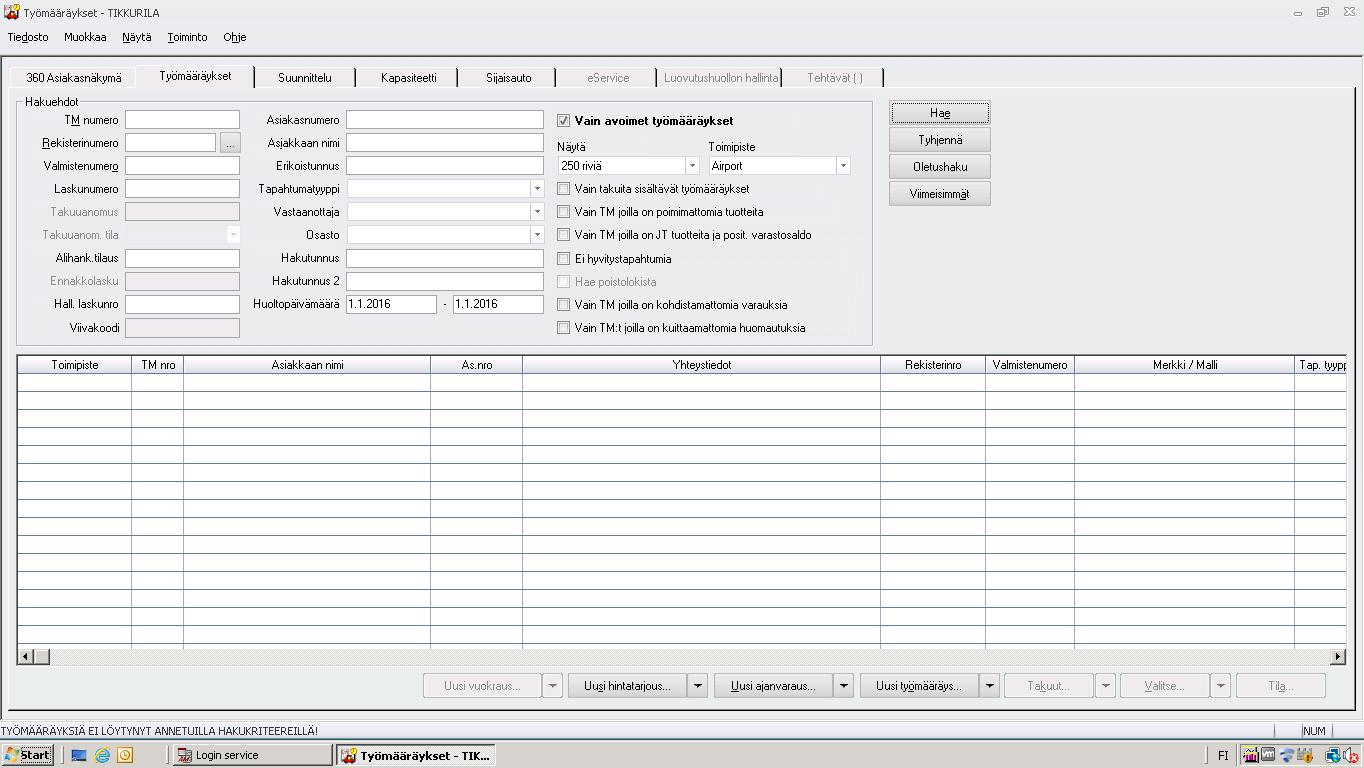Screen dimensions: 1364x768
Task: Click the Rekisterinumero browse (...) button
Action: 230,143
